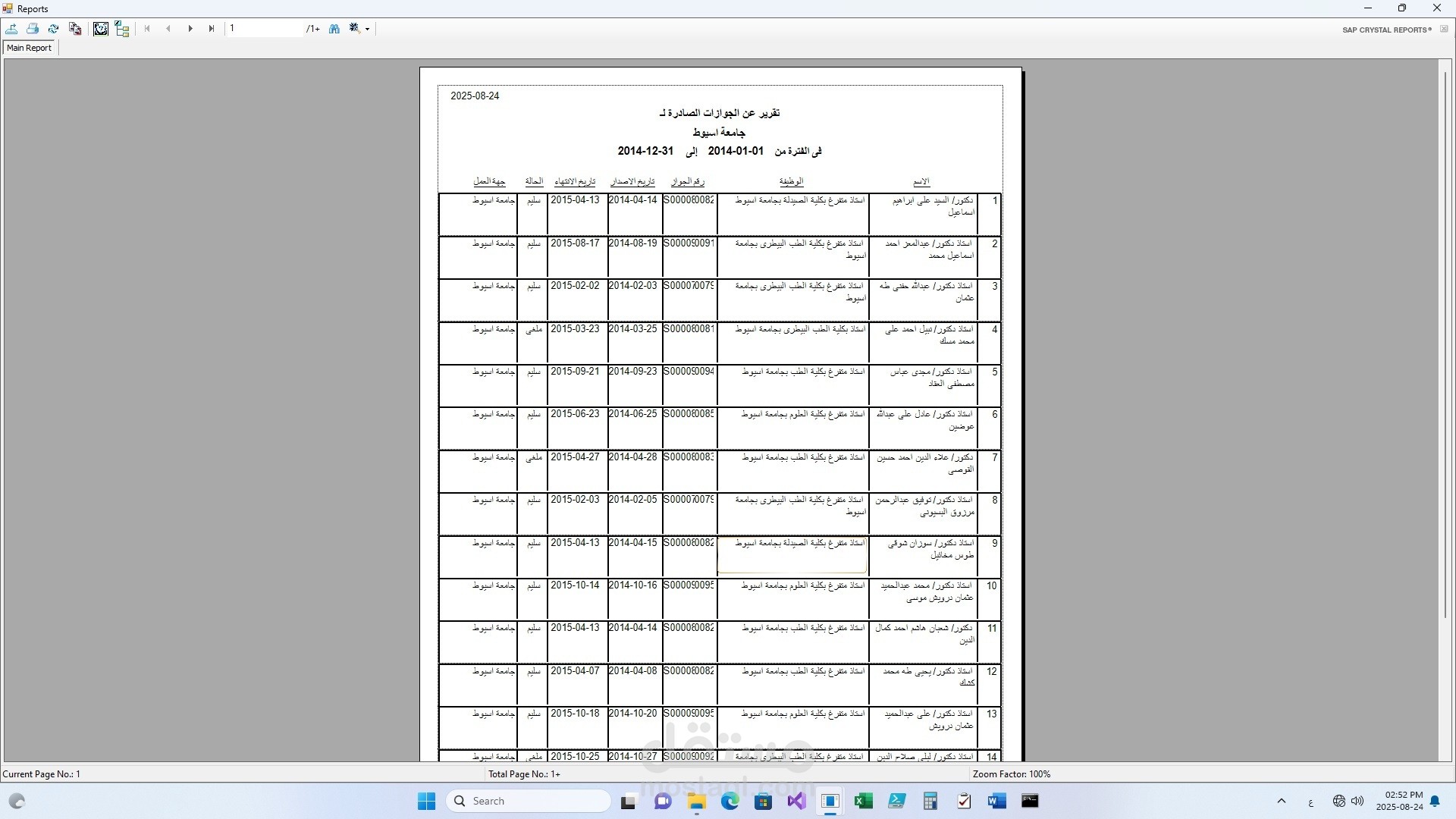Click the 'رقم الجواز' column header
The image size is (1456, 819).
pyautogui.click(x=688, y=182)
